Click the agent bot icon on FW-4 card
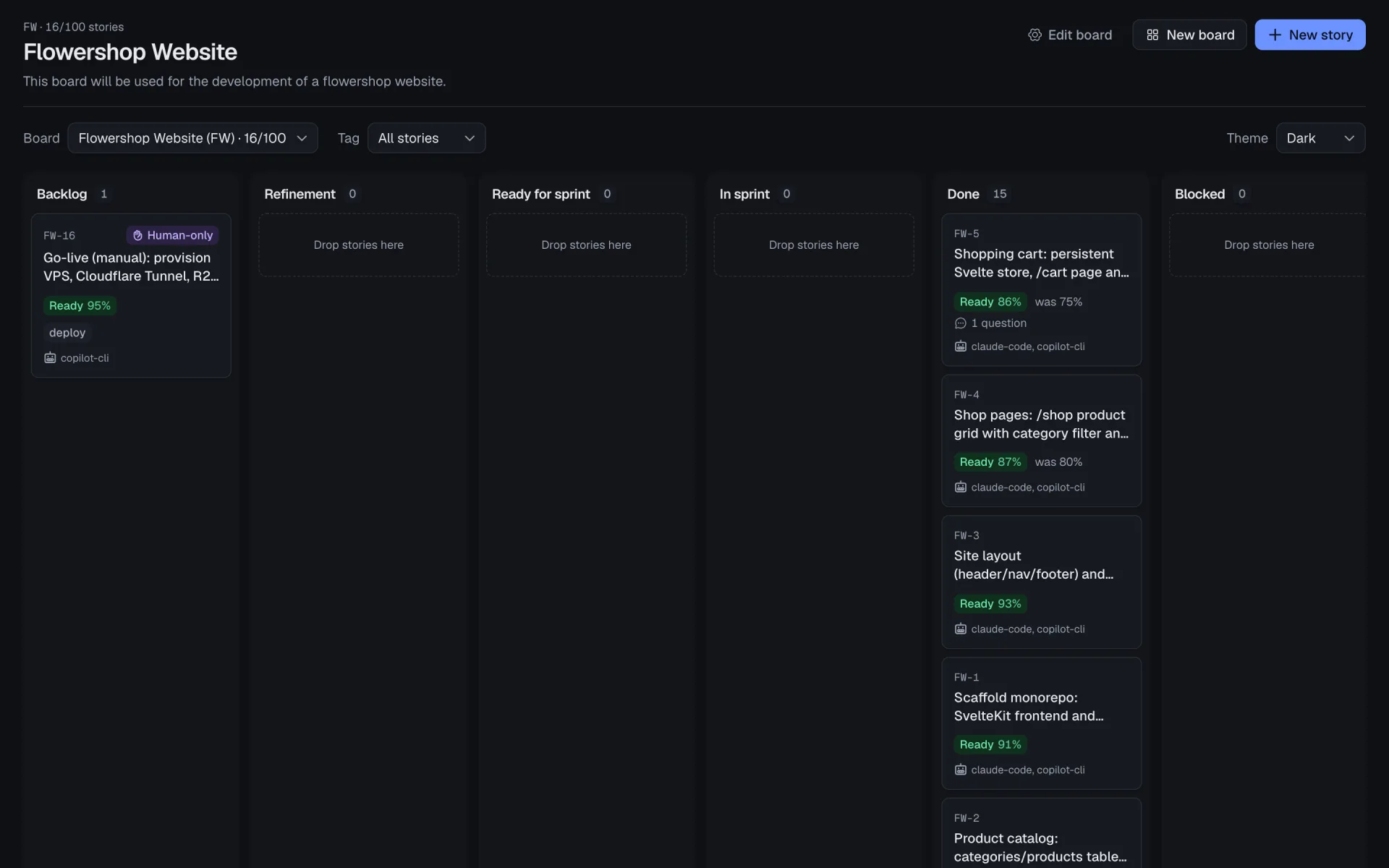 [960, 488]
